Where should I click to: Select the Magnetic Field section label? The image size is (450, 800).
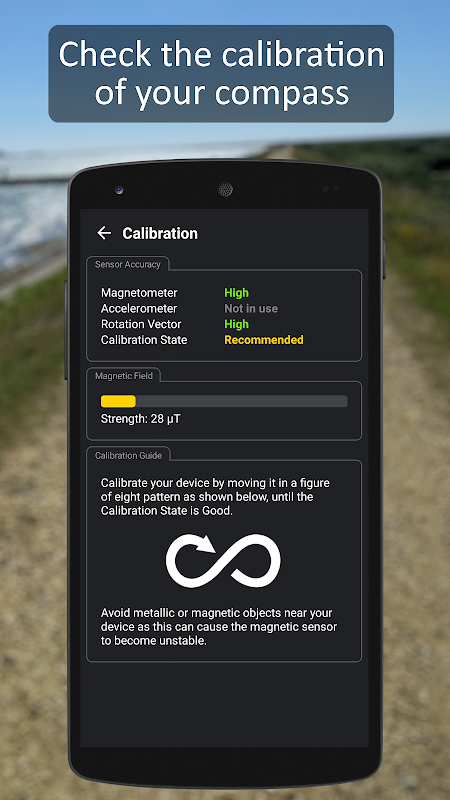[123, 376]
